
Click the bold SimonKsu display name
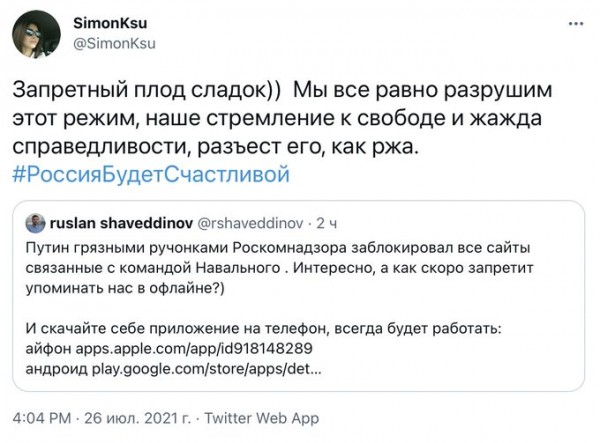click(x=110, y=23)
